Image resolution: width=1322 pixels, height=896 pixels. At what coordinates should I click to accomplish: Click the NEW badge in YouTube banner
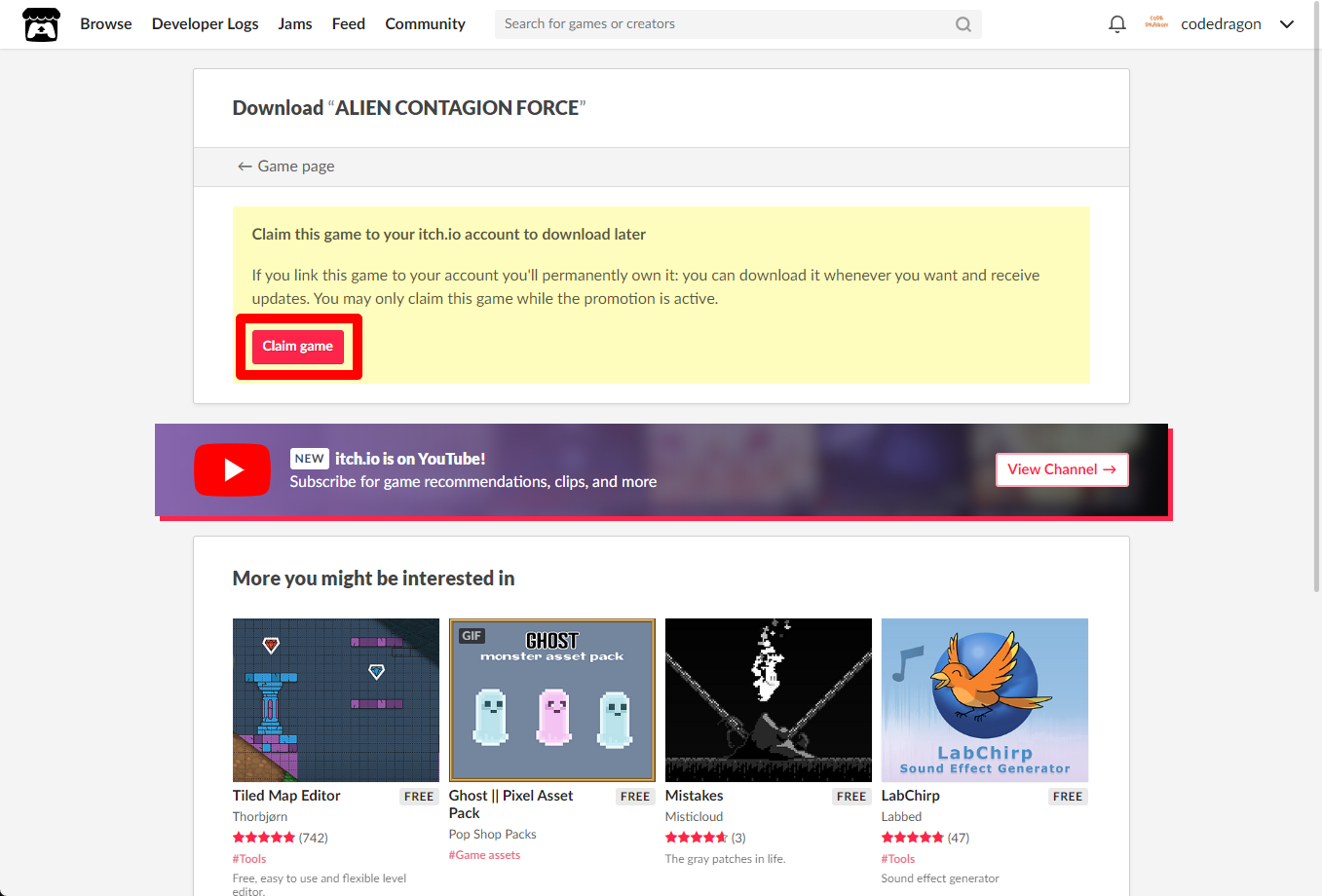coord(310,459)
